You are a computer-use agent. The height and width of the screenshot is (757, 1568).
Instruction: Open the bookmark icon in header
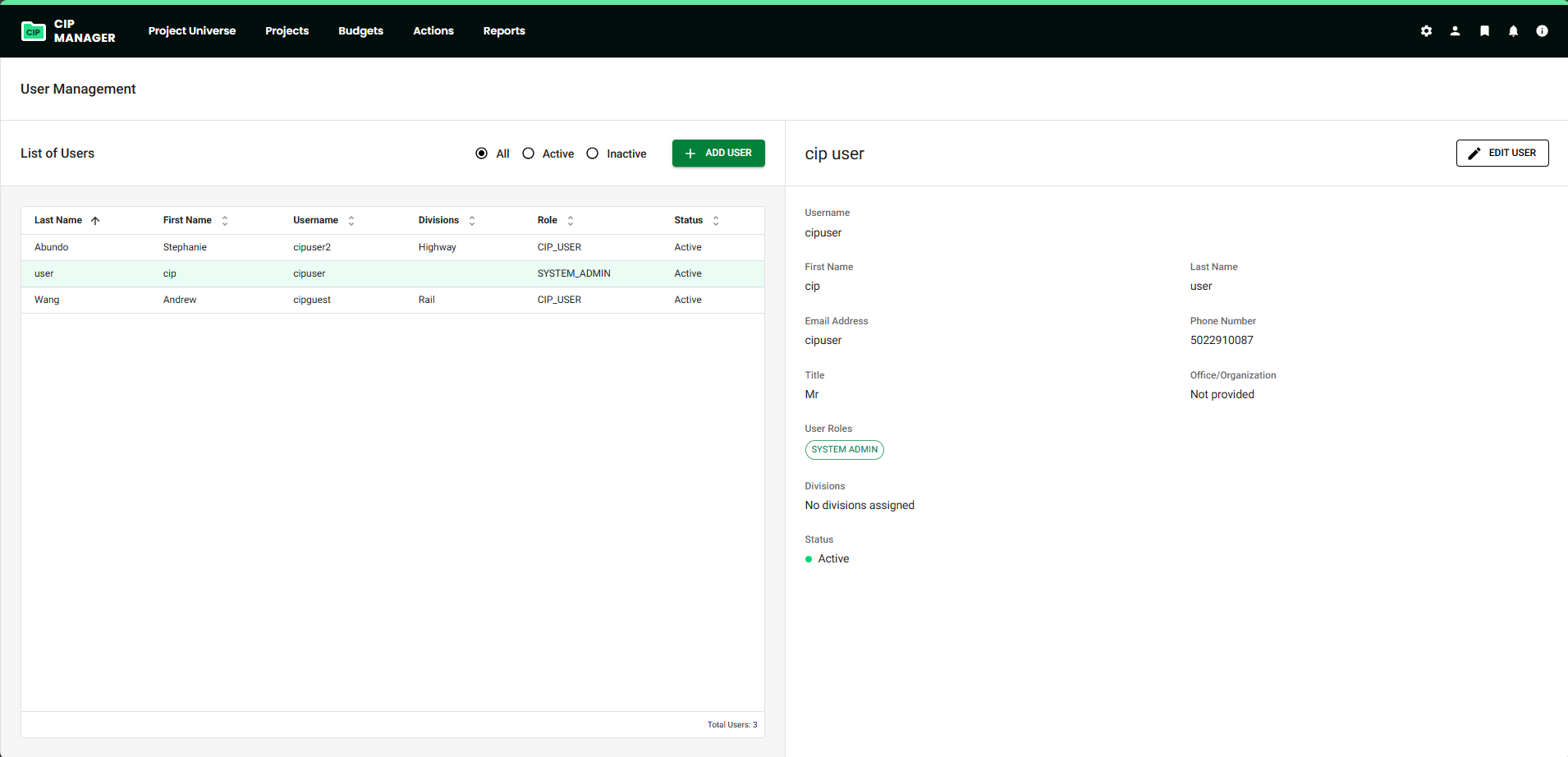pos(1484,31)
